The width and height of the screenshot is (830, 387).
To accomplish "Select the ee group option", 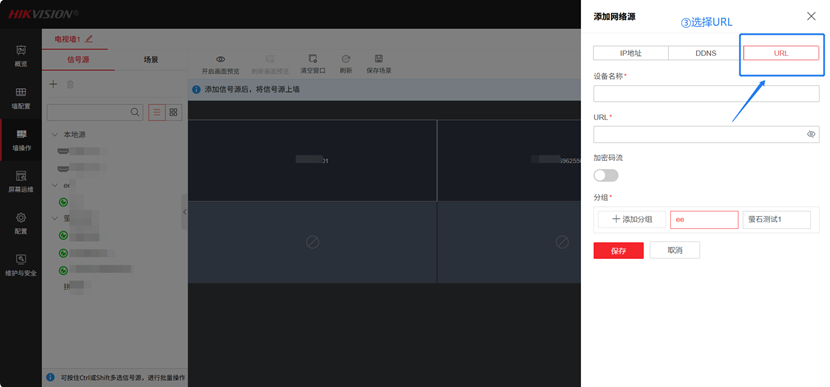I will point(704,220).
